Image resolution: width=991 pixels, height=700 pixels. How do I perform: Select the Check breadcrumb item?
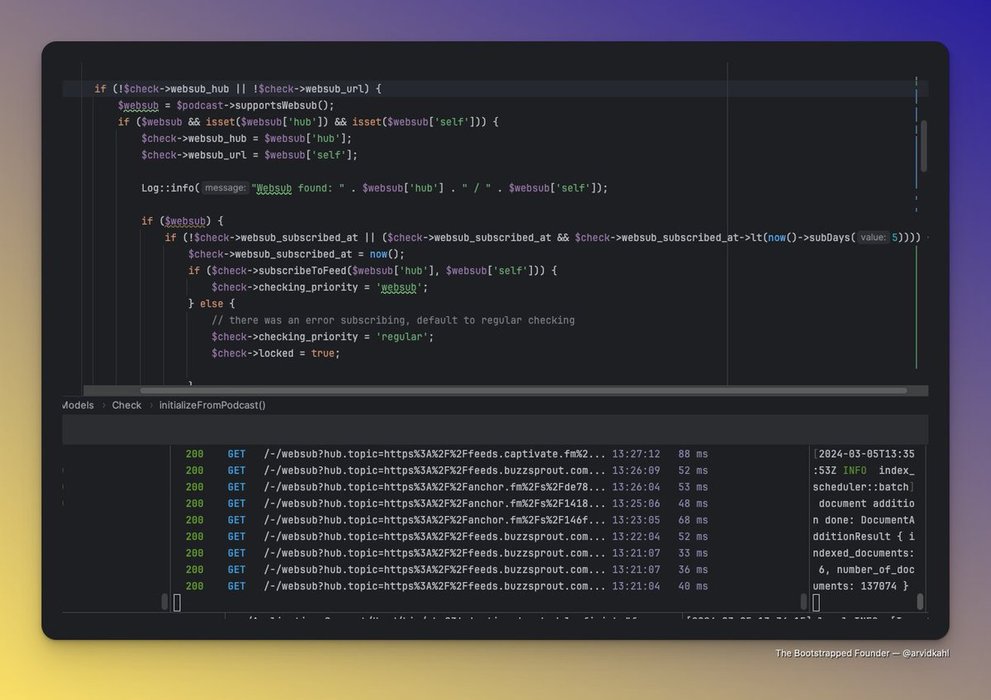point(126,405)
